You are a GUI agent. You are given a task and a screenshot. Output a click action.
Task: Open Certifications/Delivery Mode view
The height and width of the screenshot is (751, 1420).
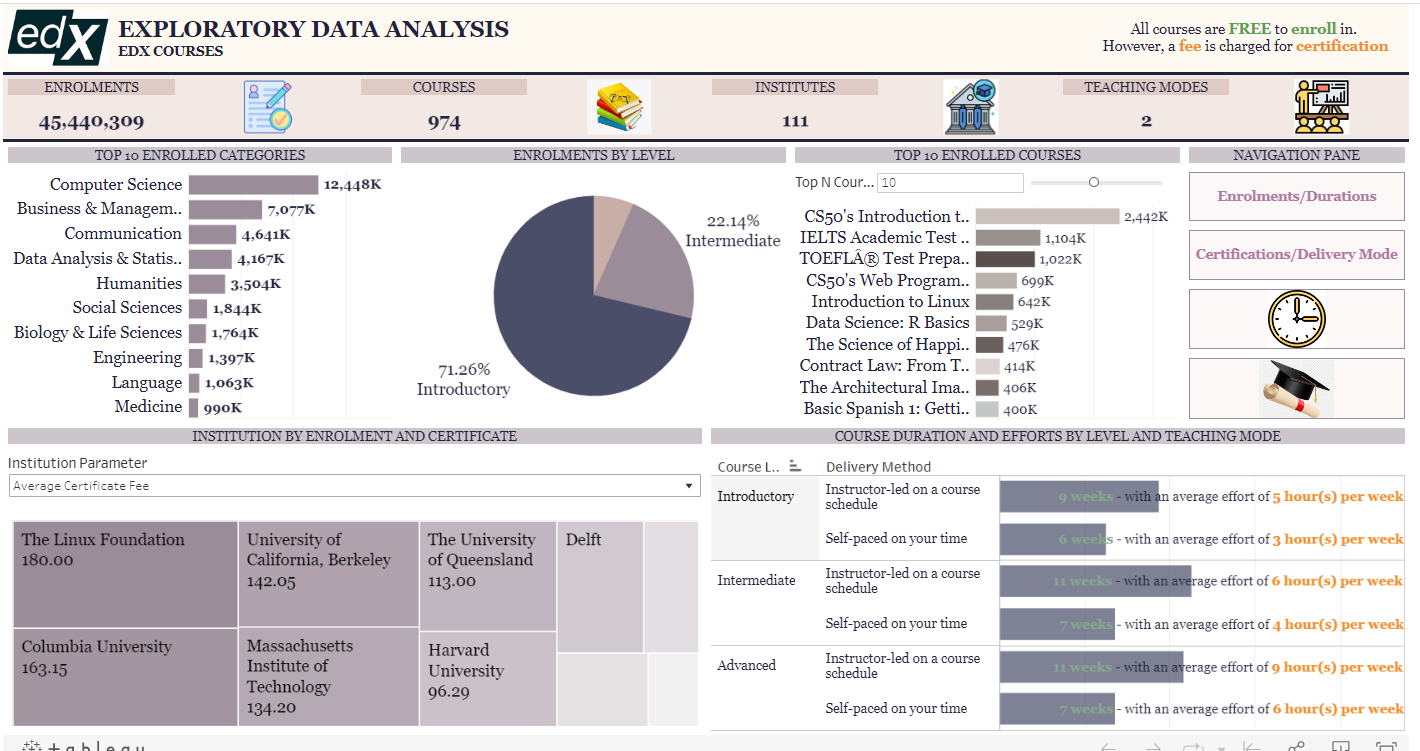(1296, 254)
